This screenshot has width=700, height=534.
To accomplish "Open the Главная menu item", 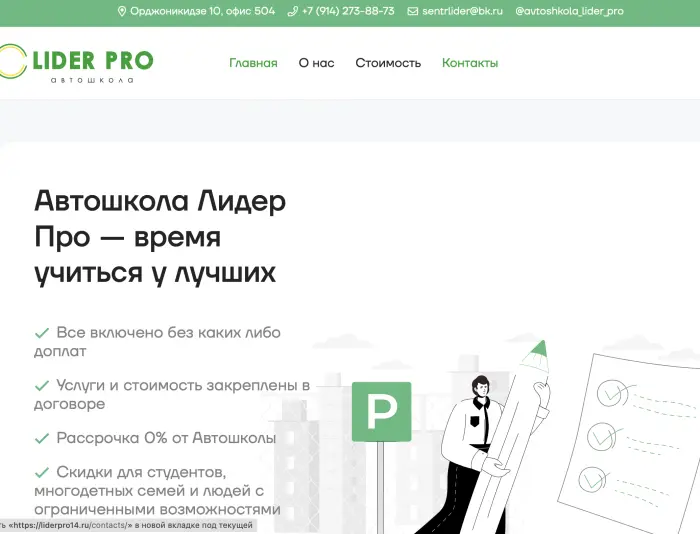I will [253, 63].
